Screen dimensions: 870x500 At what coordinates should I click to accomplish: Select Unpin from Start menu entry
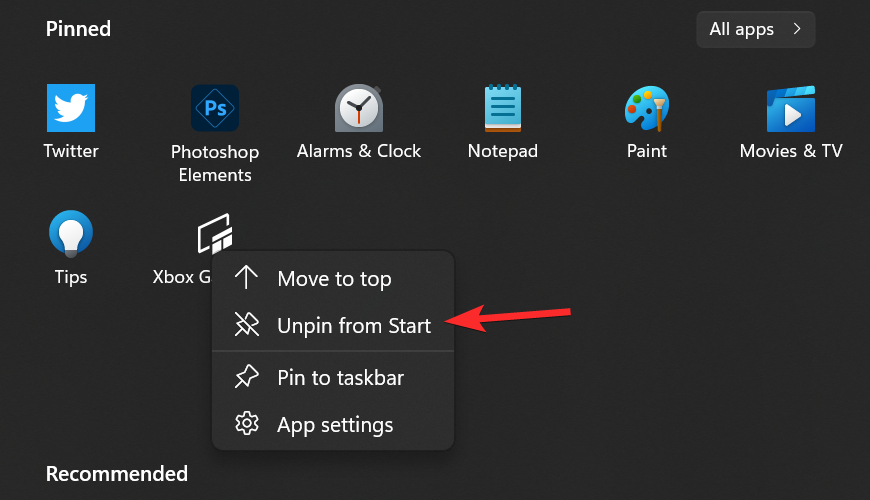click(354, 325)
